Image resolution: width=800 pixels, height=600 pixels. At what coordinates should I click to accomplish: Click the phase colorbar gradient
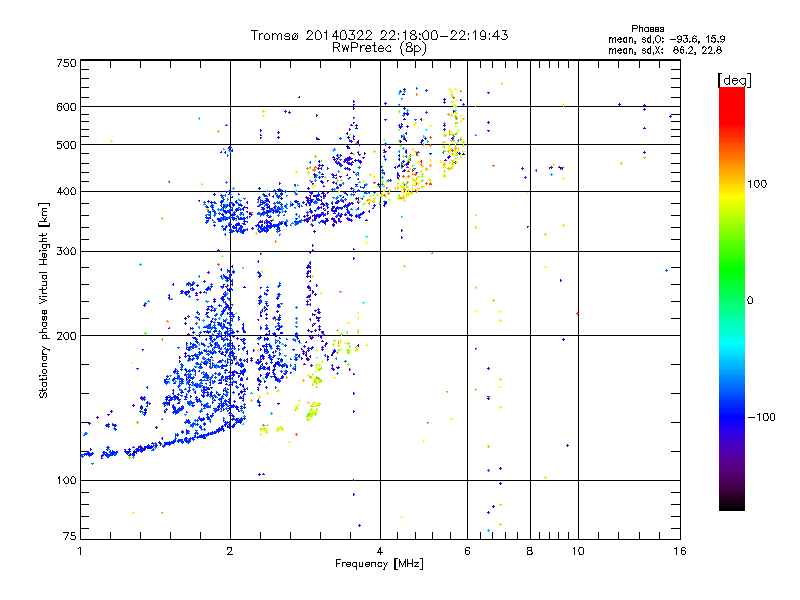(x=732, y=299)
